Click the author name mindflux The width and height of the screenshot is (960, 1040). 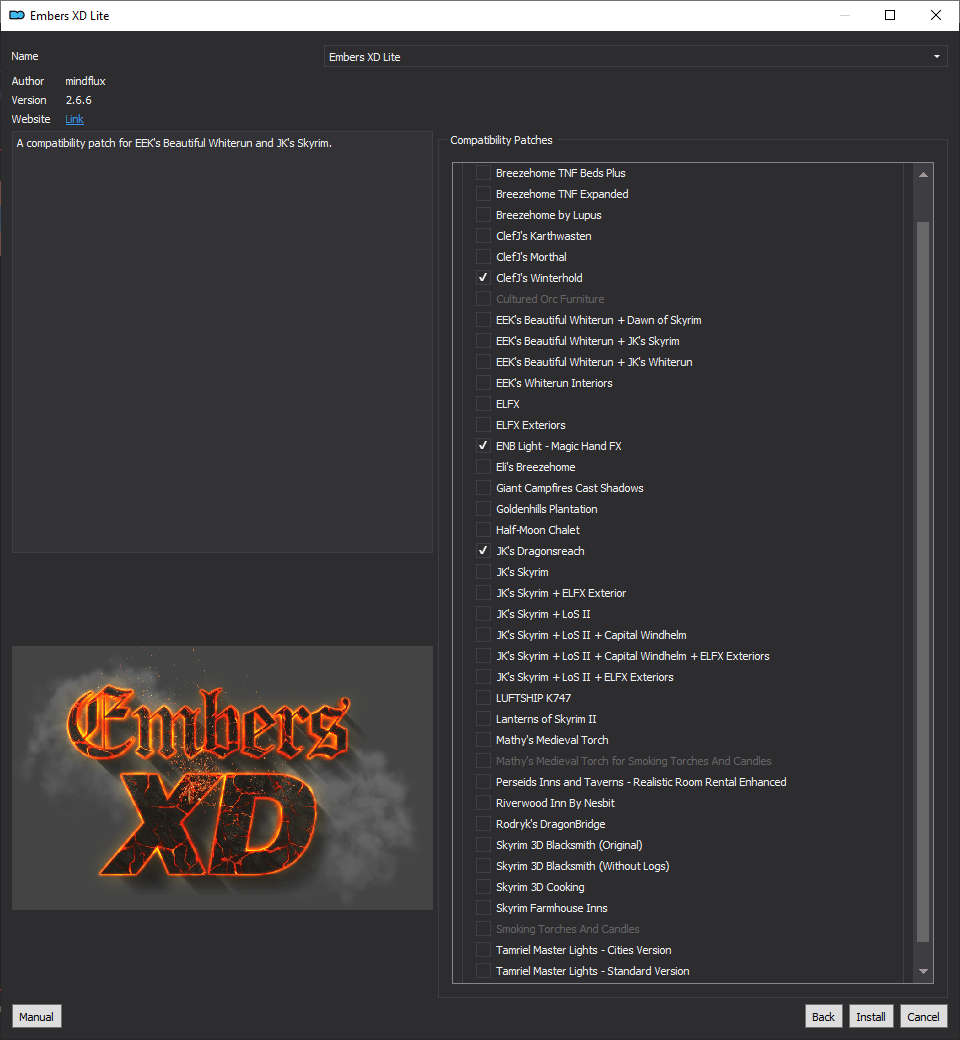tap(86, 81)
